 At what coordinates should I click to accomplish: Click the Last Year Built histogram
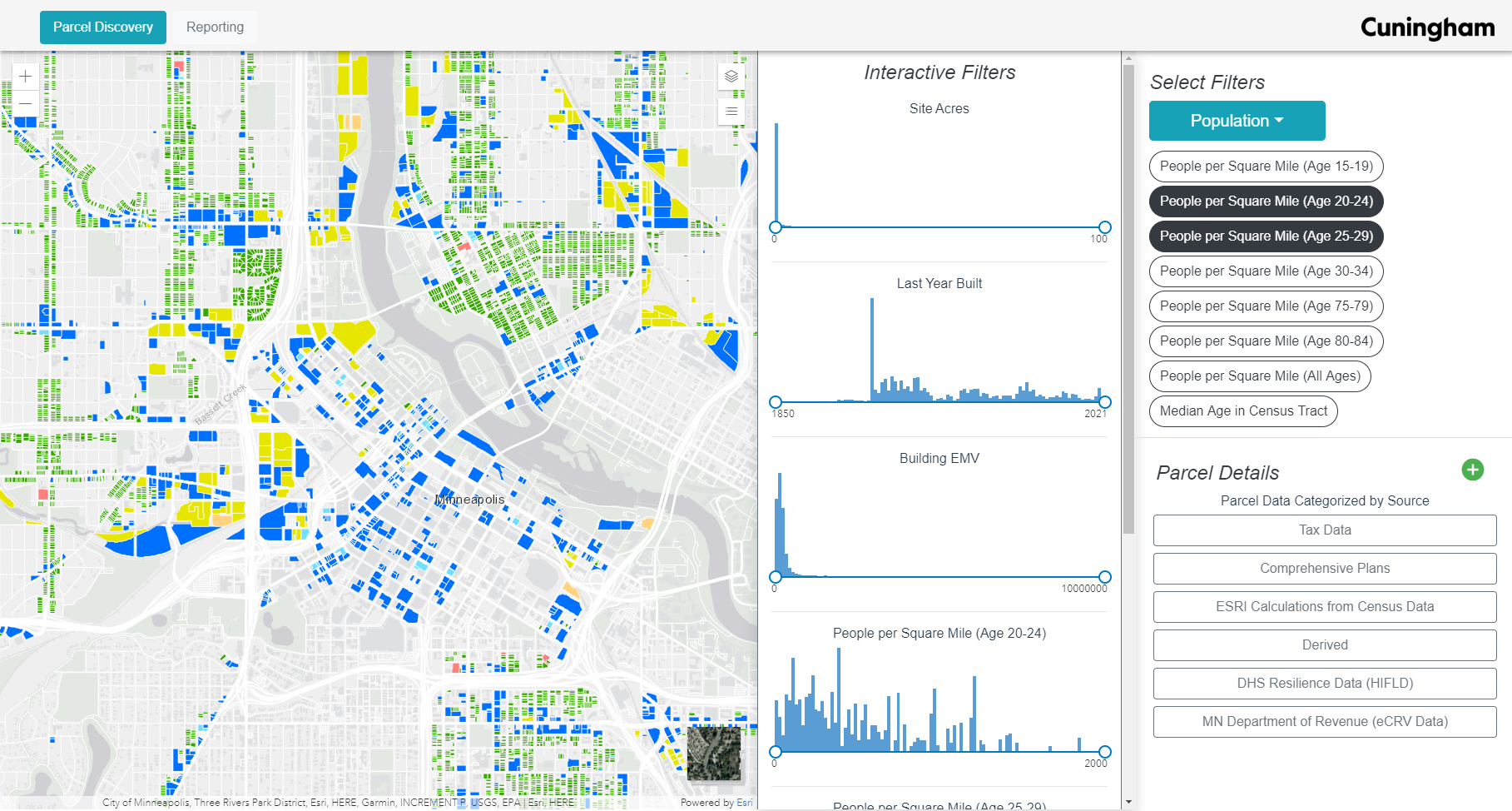(940, 350)
